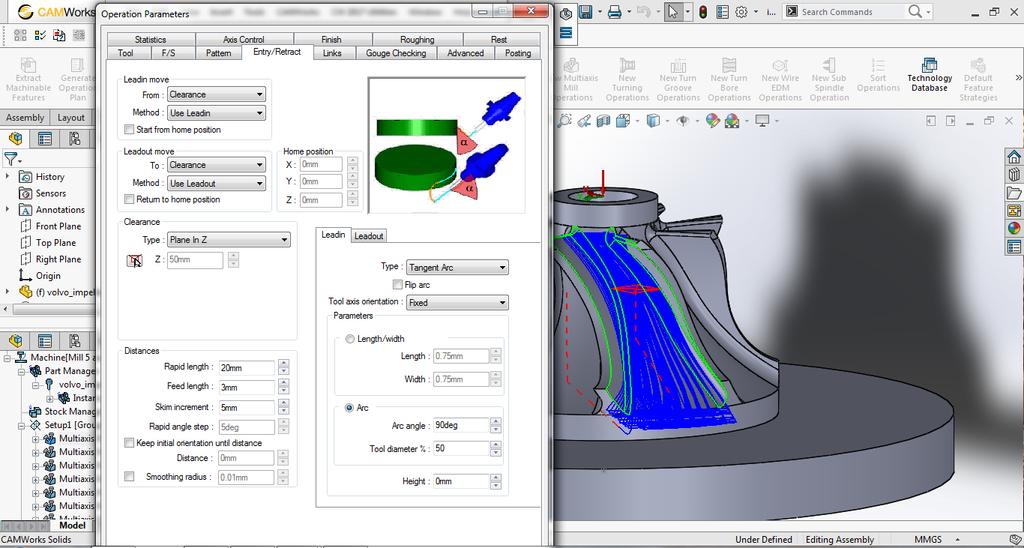Viewport: 1024px width, 548px height.
Task: Enable Start from home position checkbox
Action: [129, 129]
